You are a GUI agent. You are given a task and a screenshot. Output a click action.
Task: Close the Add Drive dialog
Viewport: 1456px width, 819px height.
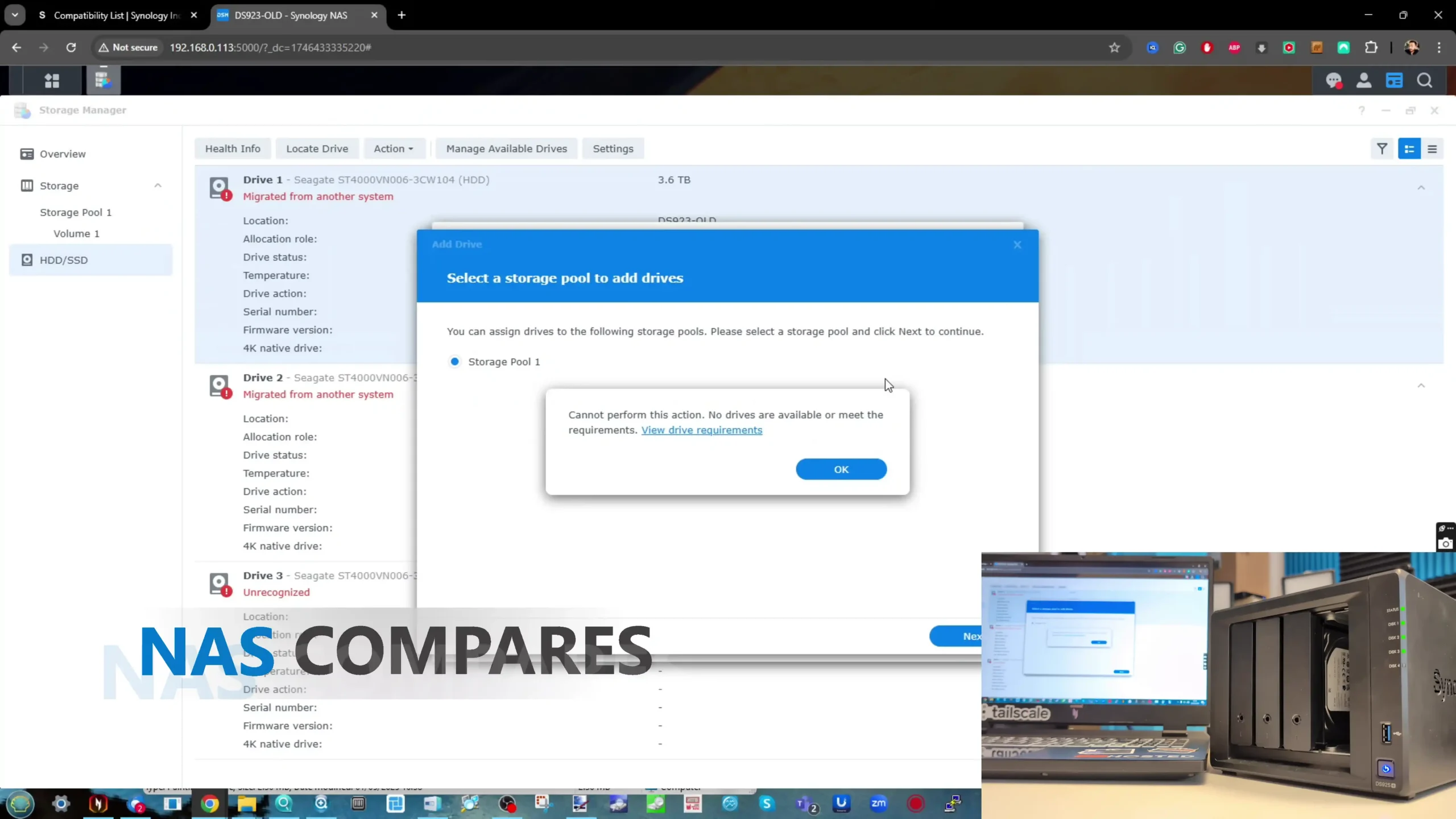click(1017, 245)
